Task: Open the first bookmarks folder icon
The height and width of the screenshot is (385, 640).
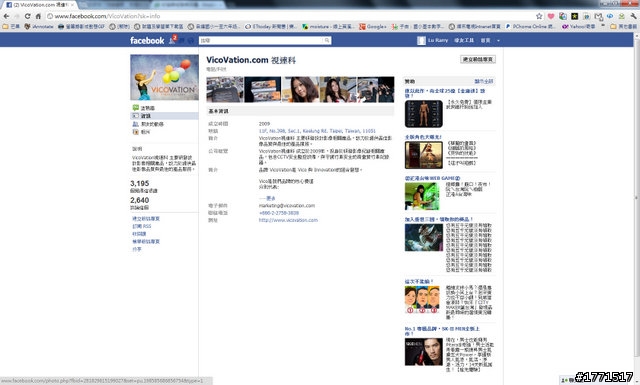Action: coord(11,26)
